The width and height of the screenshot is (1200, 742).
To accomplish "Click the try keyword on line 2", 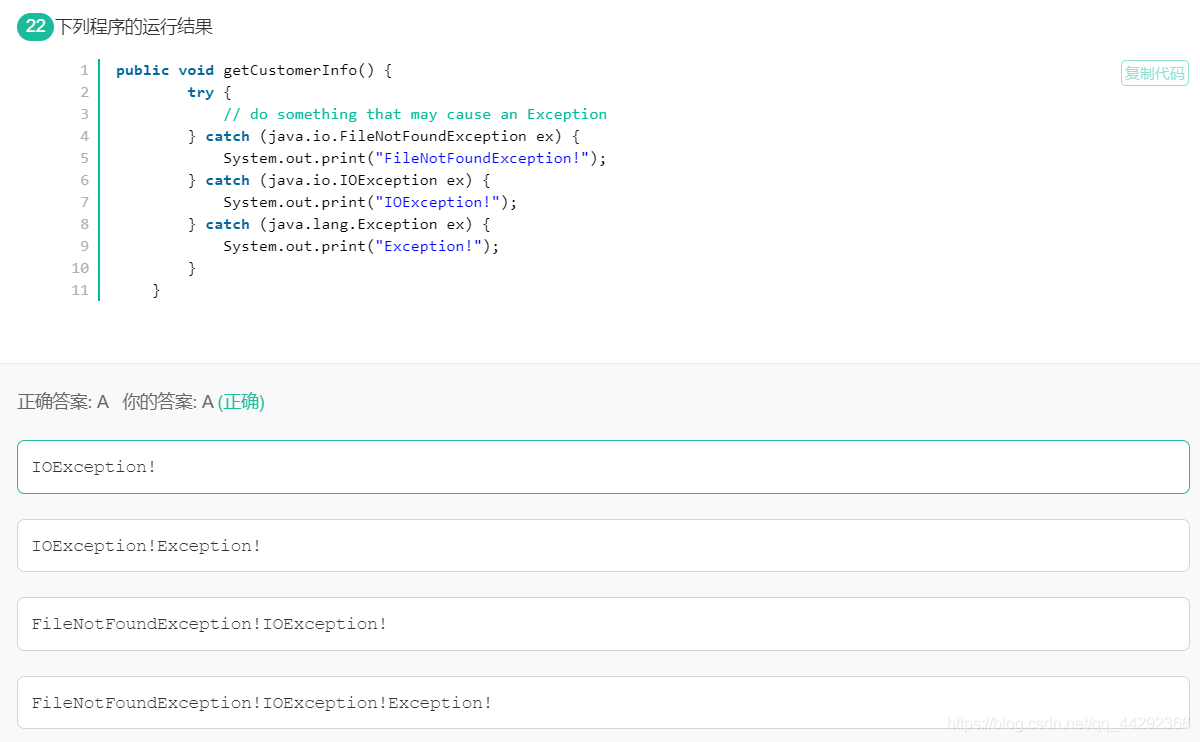I will (200, 92).
